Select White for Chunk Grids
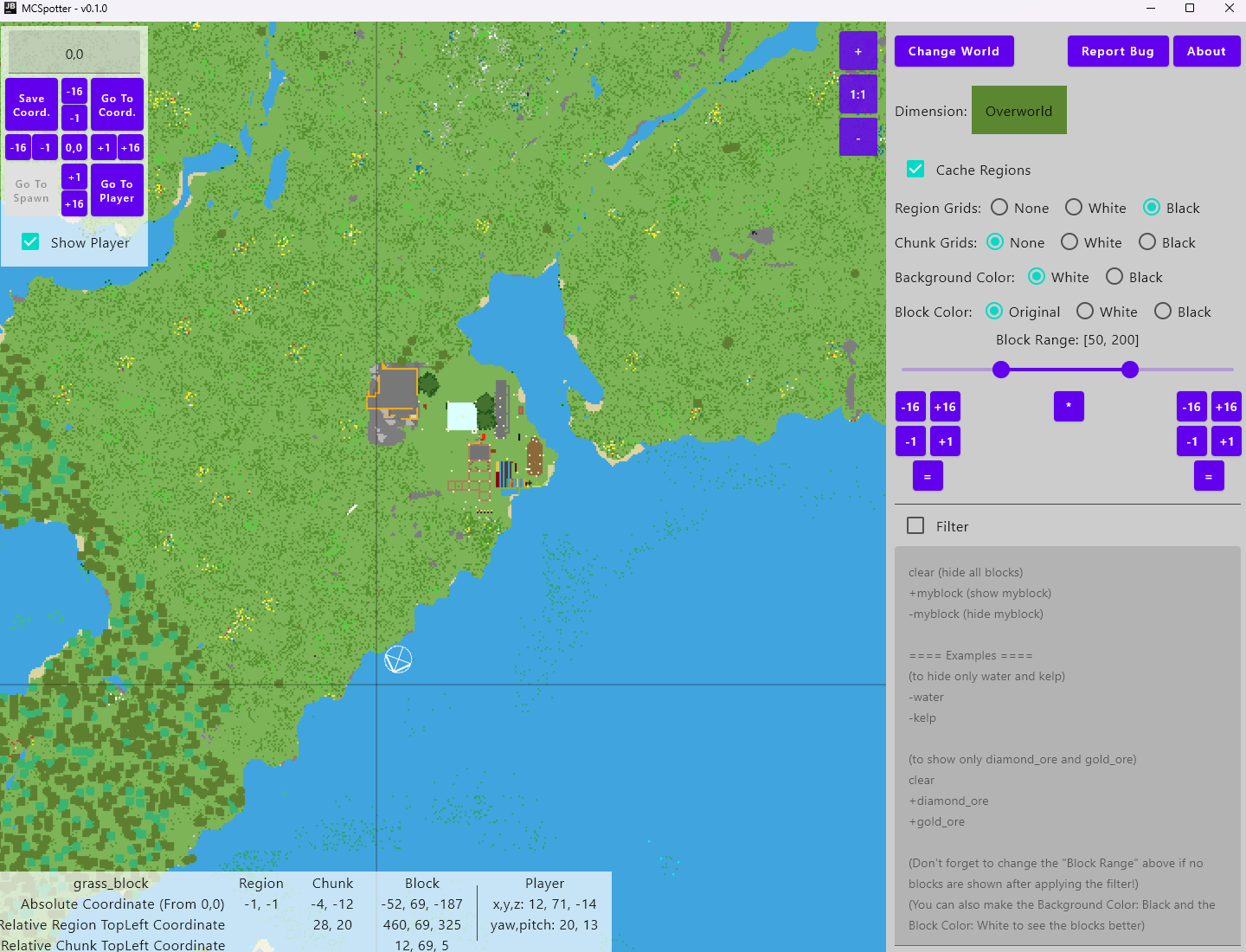 tap(1069, 241)
